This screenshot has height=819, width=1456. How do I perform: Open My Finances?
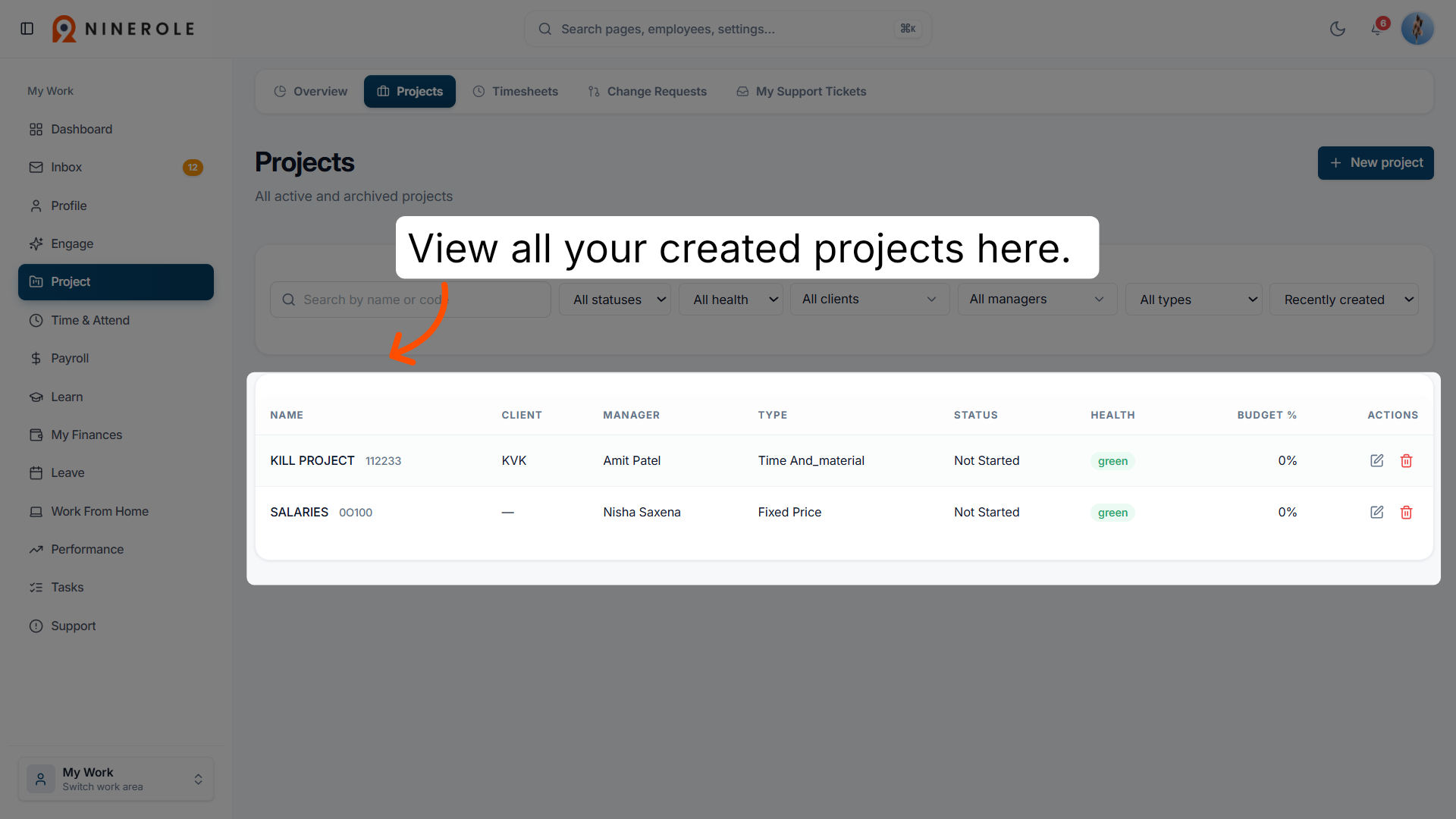click(116, 435)
